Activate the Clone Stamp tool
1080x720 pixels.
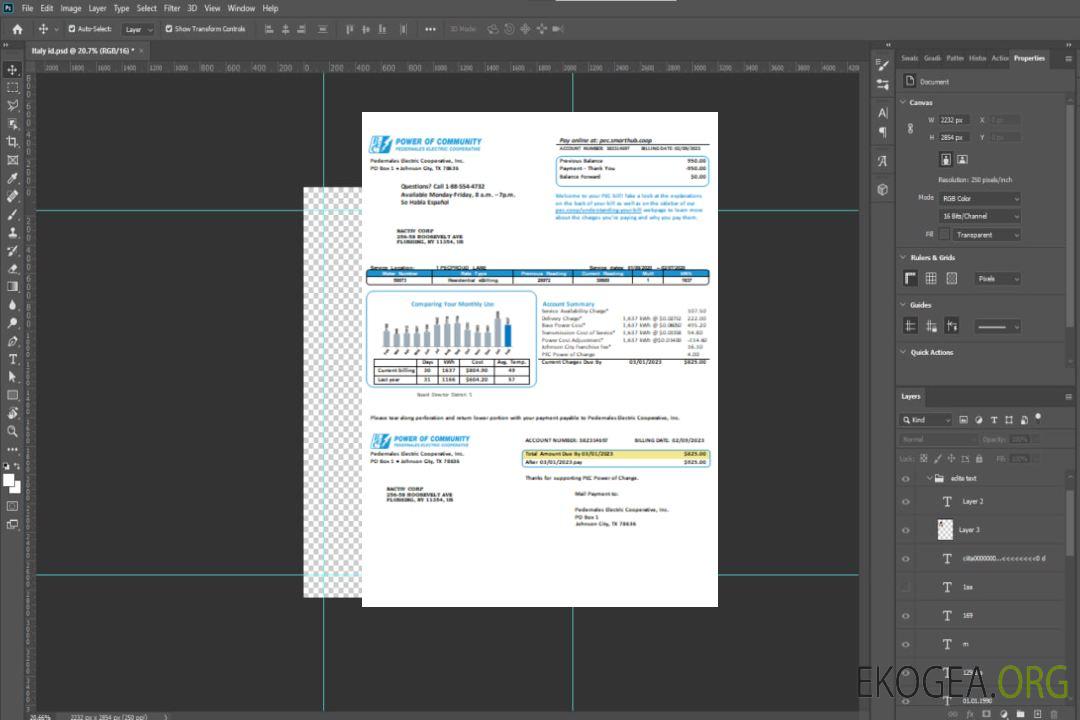pyautogui.click(x=13, y=232)
